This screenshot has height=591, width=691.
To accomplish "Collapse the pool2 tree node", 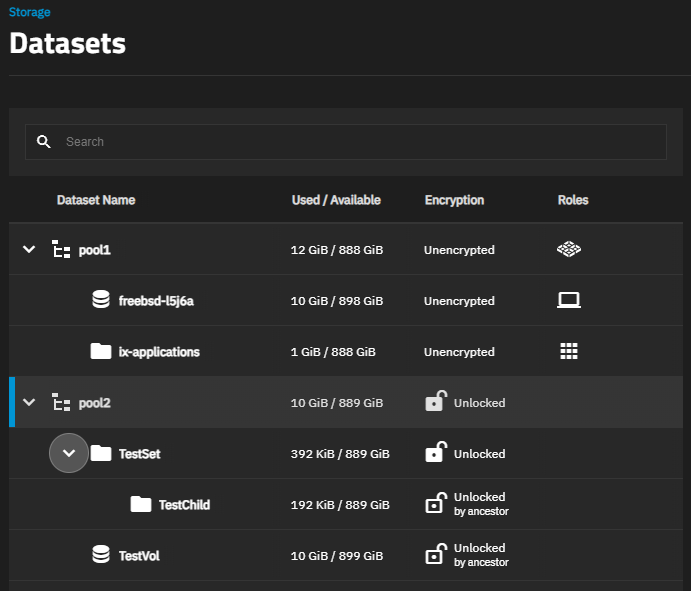I will click(x=29, y=402).
